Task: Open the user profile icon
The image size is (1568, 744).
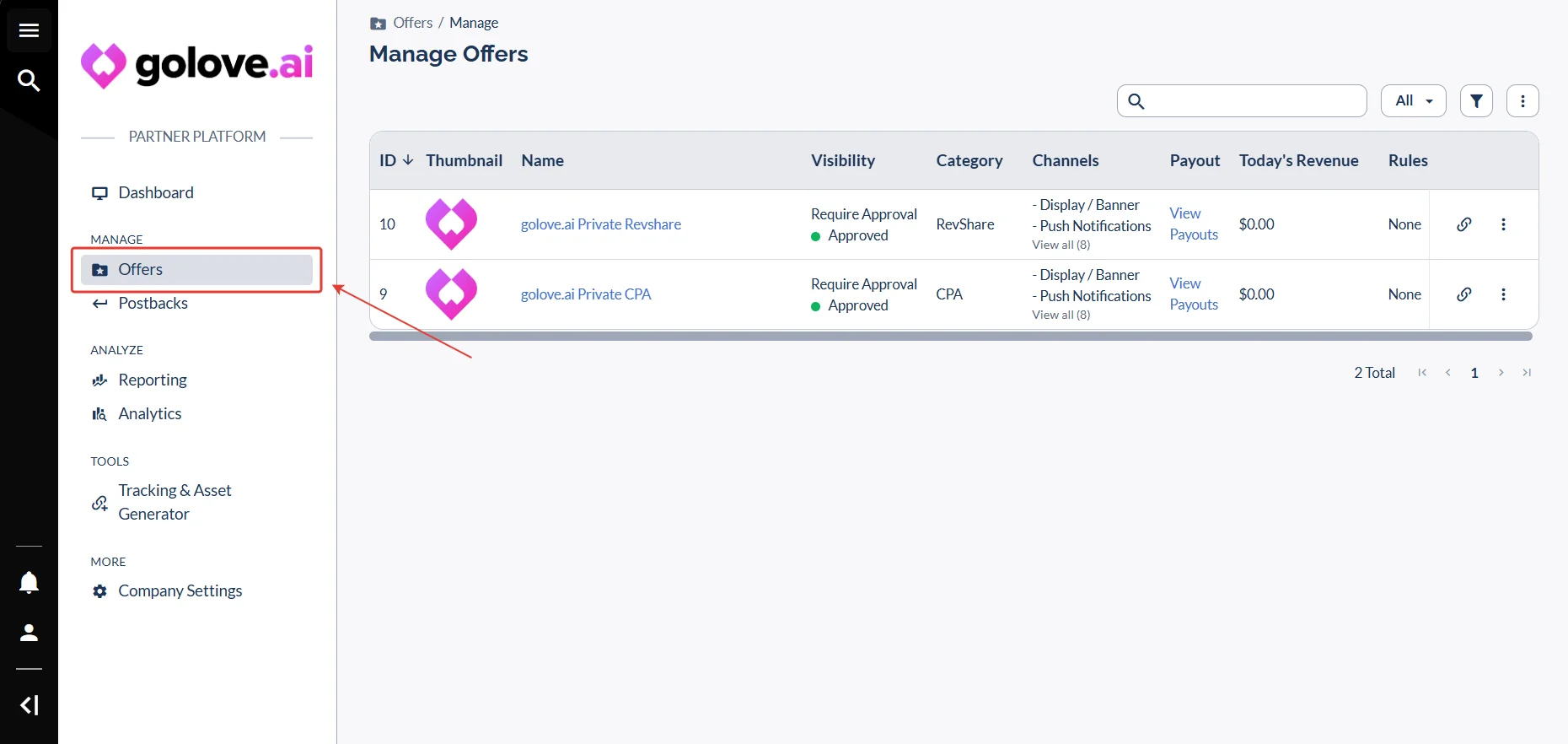Action: point(29,633)
